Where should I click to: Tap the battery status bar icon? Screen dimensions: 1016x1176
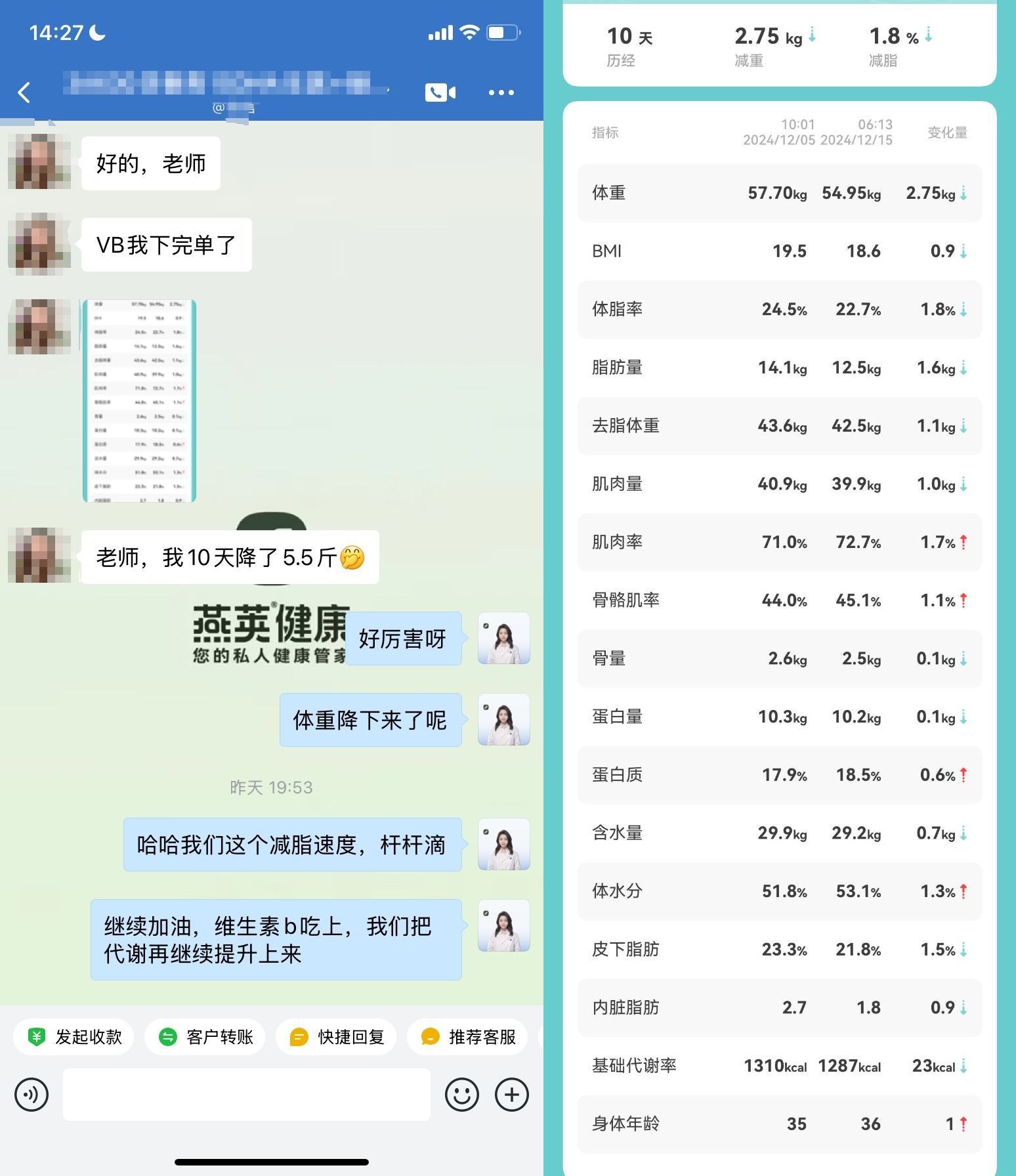(x=503, y=32)
